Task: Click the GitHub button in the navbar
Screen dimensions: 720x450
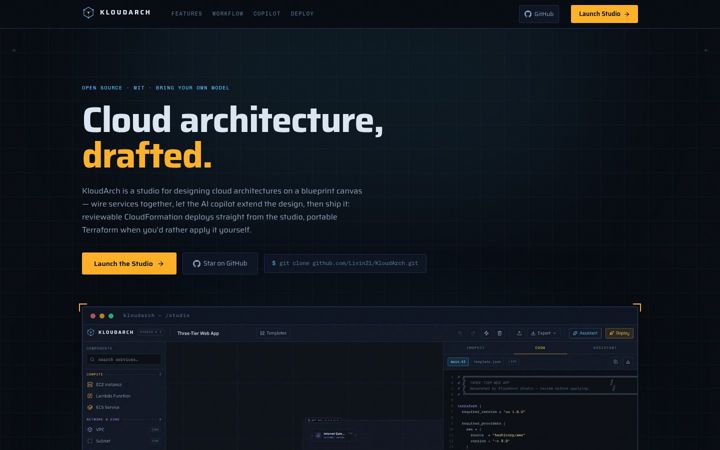Action: 539,14
